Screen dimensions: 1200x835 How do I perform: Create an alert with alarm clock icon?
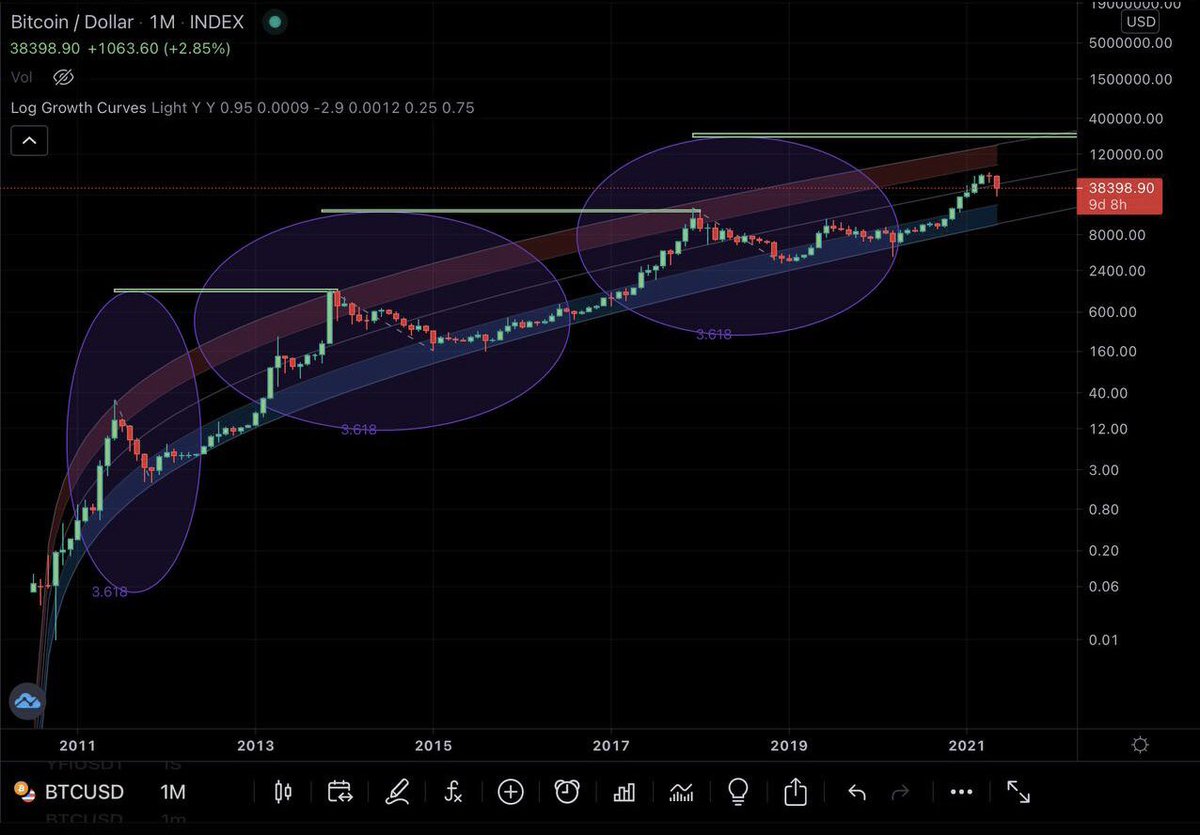tap(567, 793)
